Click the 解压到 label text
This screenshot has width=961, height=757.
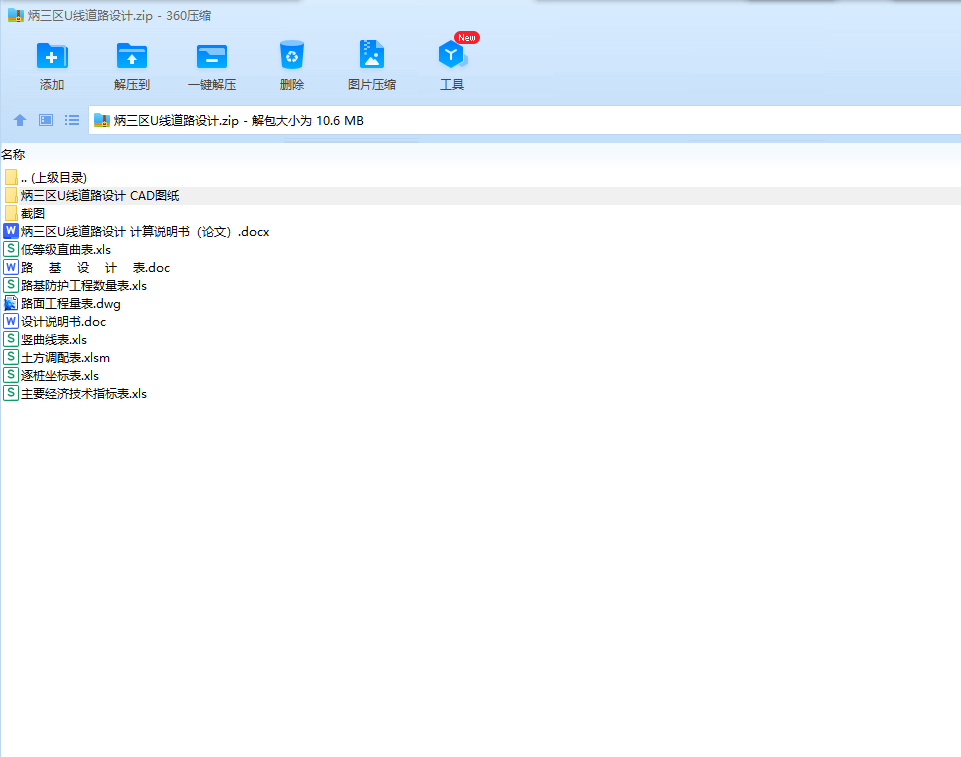coord(132,85)
